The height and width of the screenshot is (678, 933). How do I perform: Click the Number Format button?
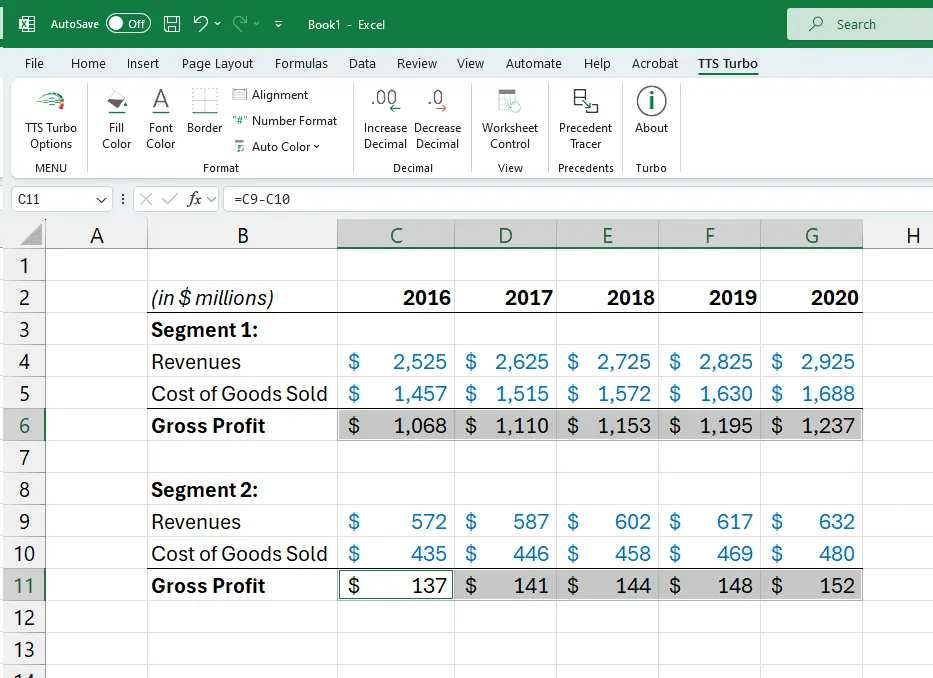pos(285,121)
